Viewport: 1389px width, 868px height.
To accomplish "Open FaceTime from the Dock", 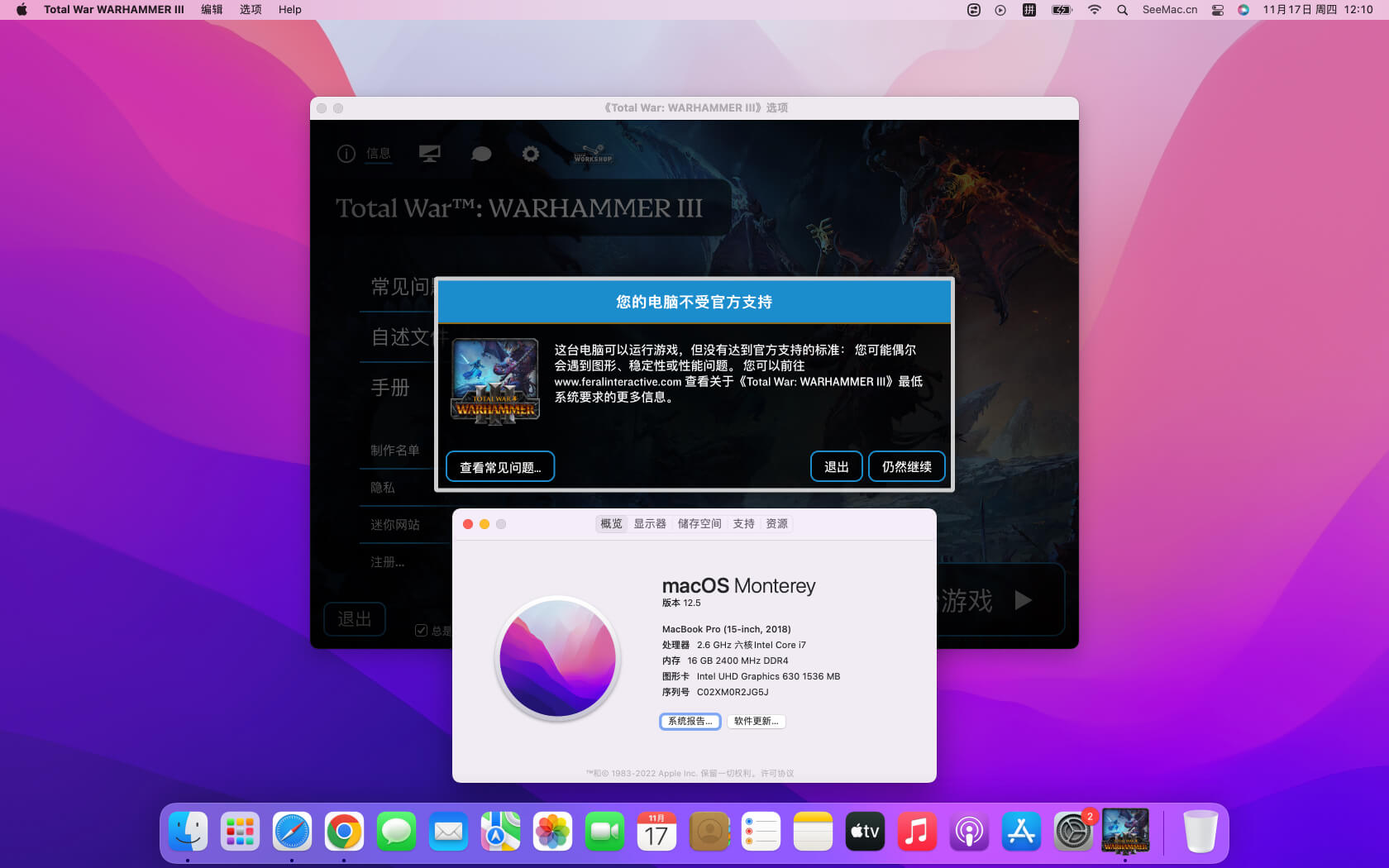I will [x=604, y=832].
